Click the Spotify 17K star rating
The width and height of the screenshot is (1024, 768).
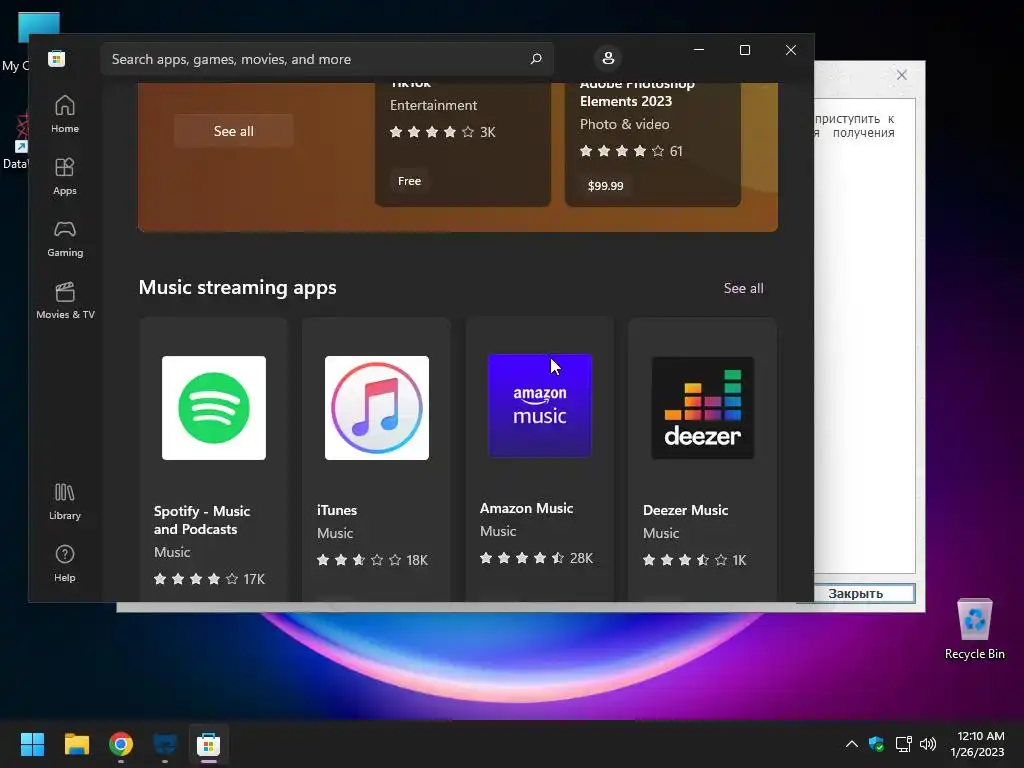[209, 579]
